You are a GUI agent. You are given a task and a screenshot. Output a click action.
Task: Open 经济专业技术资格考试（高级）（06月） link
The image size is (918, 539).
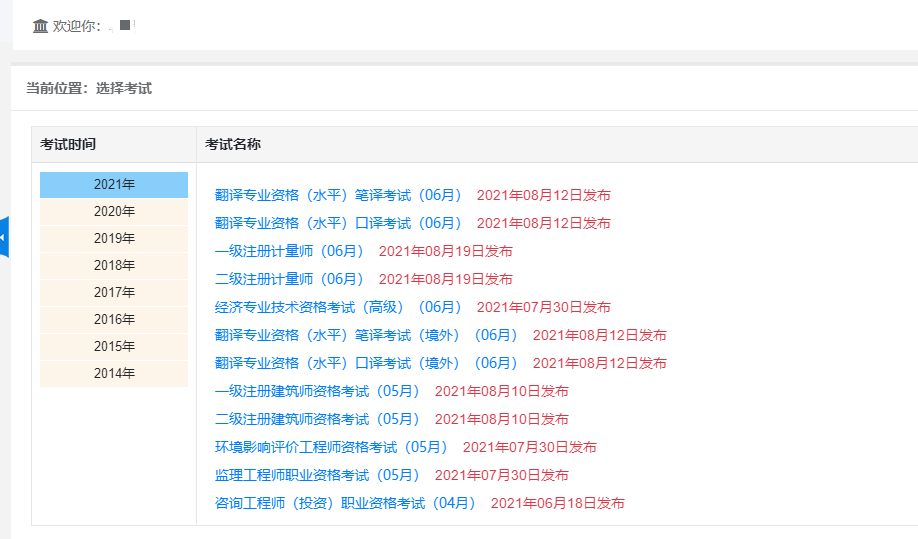[338, 307]
